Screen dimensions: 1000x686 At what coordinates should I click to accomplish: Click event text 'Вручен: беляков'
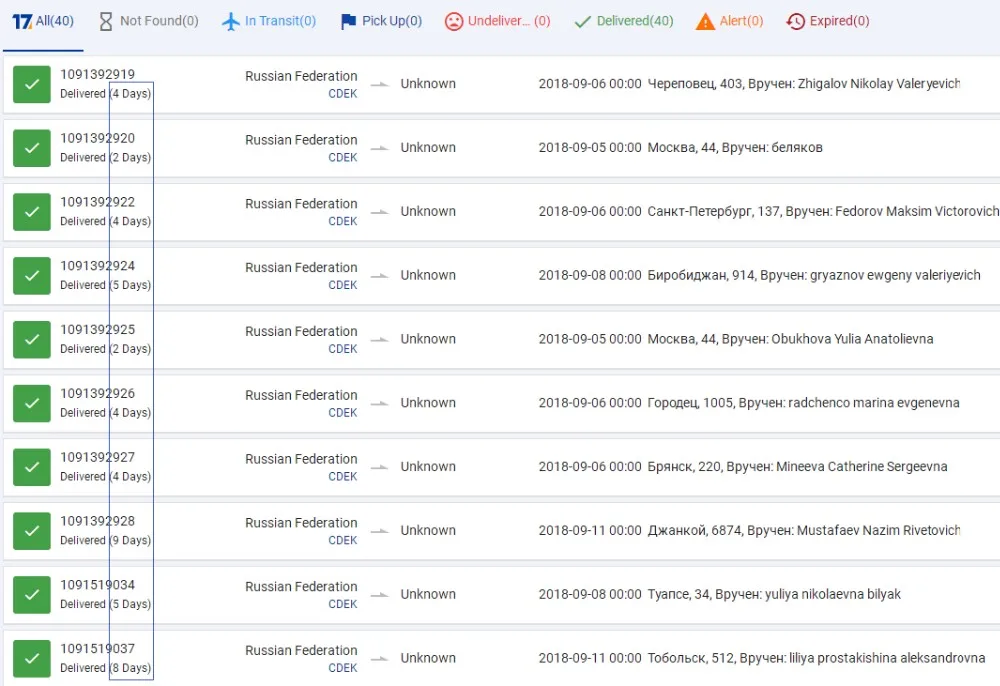[x=772, y=148]
